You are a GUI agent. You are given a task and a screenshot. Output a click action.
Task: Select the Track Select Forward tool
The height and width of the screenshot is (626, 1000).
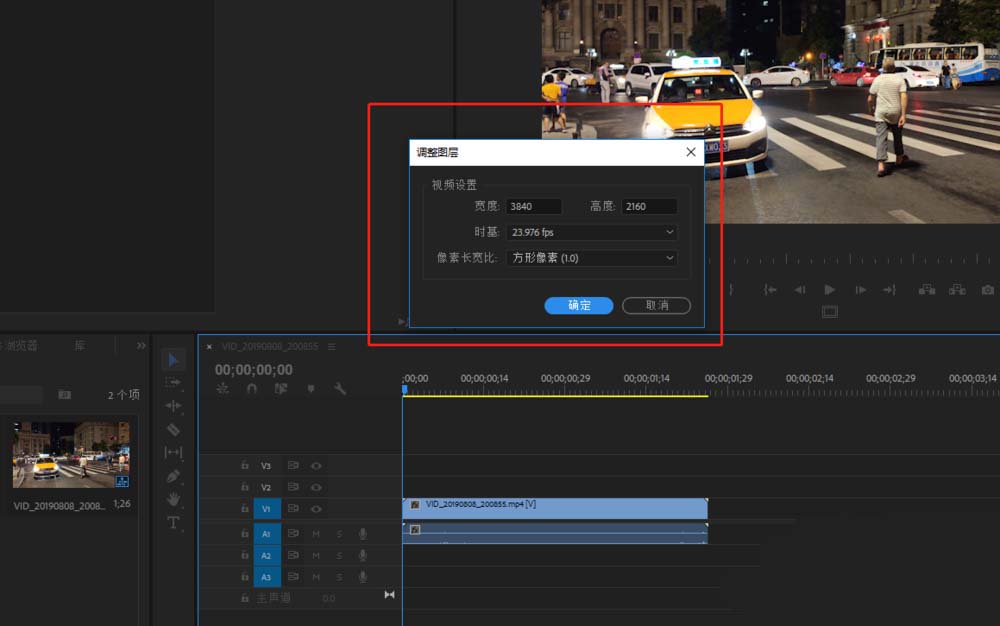click(172, 381)
